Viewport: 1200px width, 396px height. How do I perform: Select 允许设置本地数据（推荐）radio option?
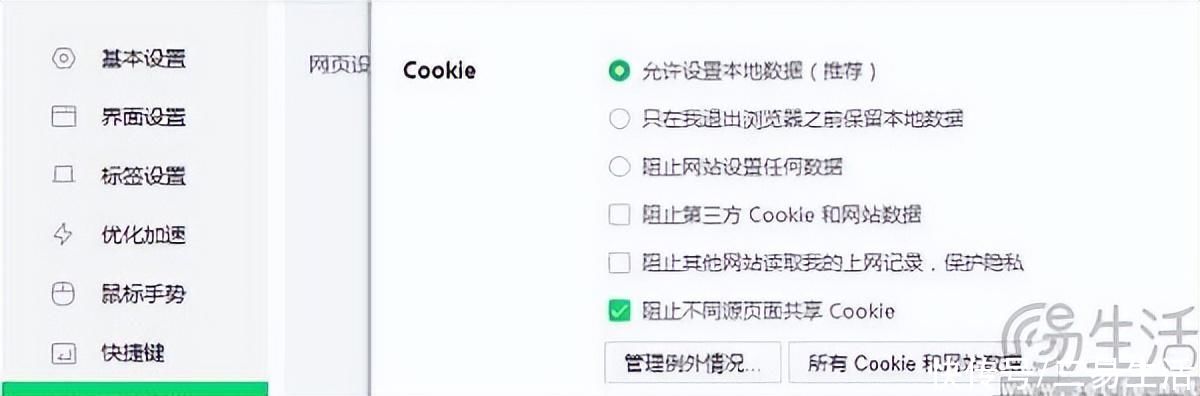(x=619, y=70)
